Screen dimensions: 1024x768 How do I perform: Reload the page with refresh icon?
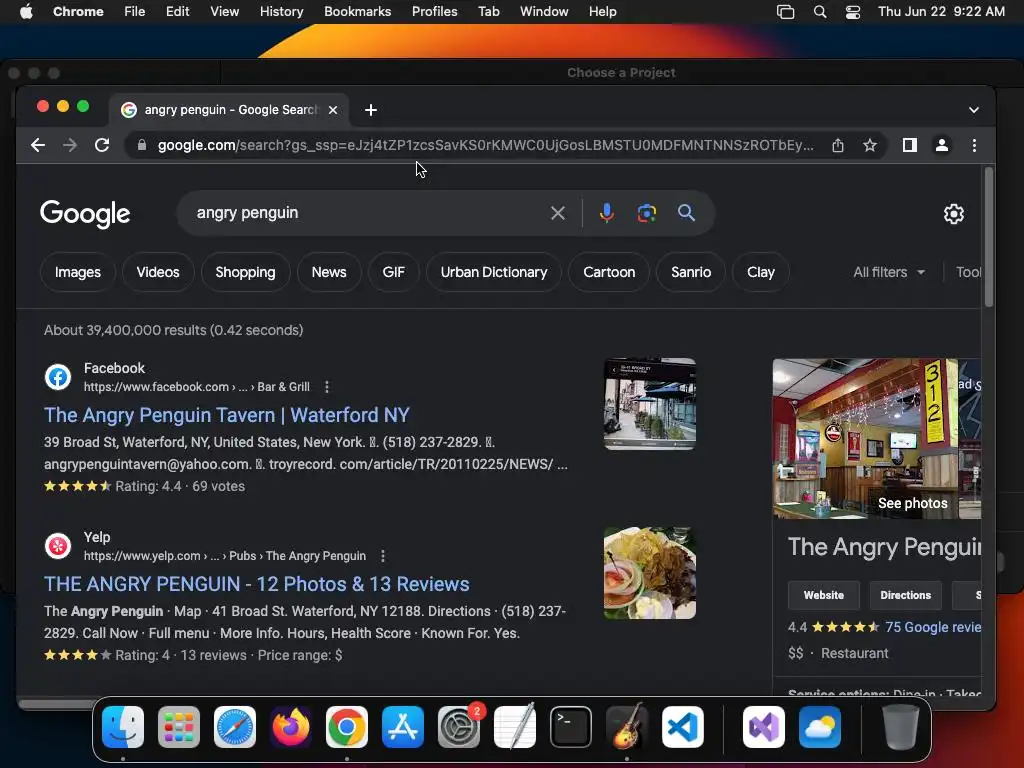pos(102,145)
